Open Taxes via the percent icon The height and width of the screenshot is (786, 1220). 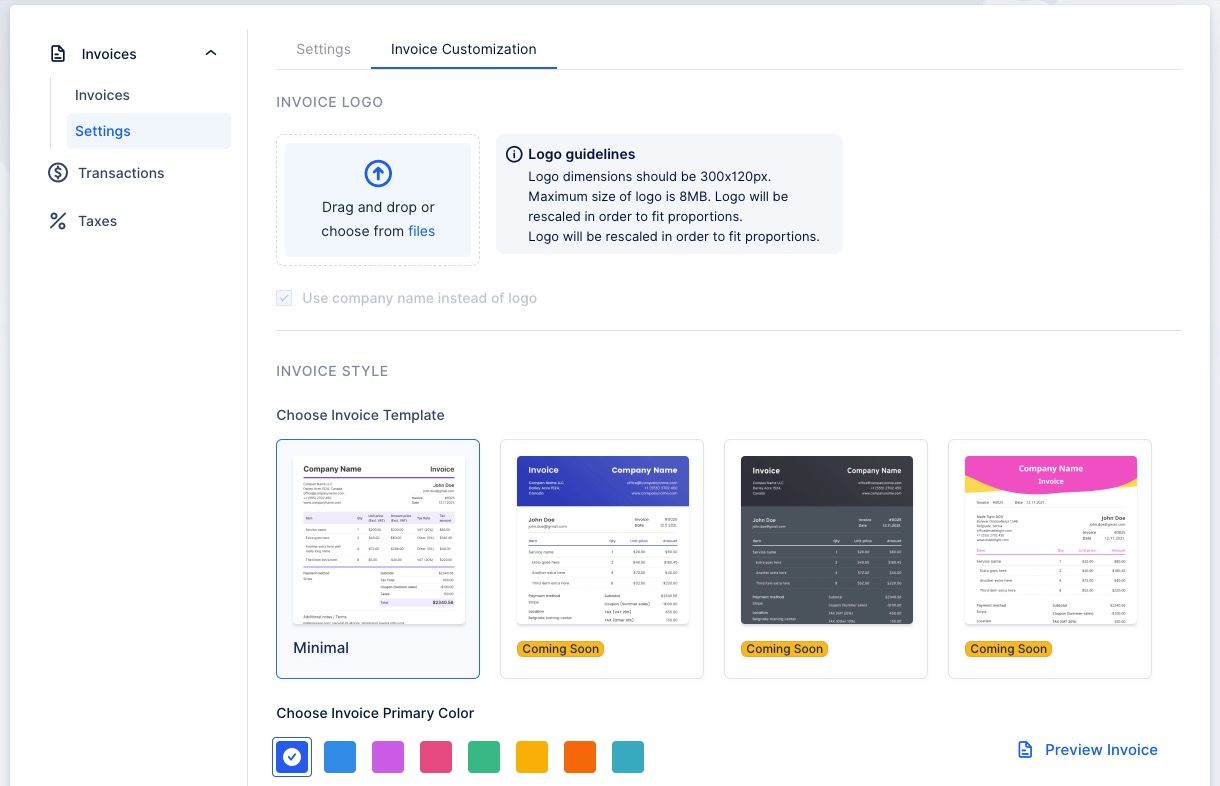tap(57, 221)
